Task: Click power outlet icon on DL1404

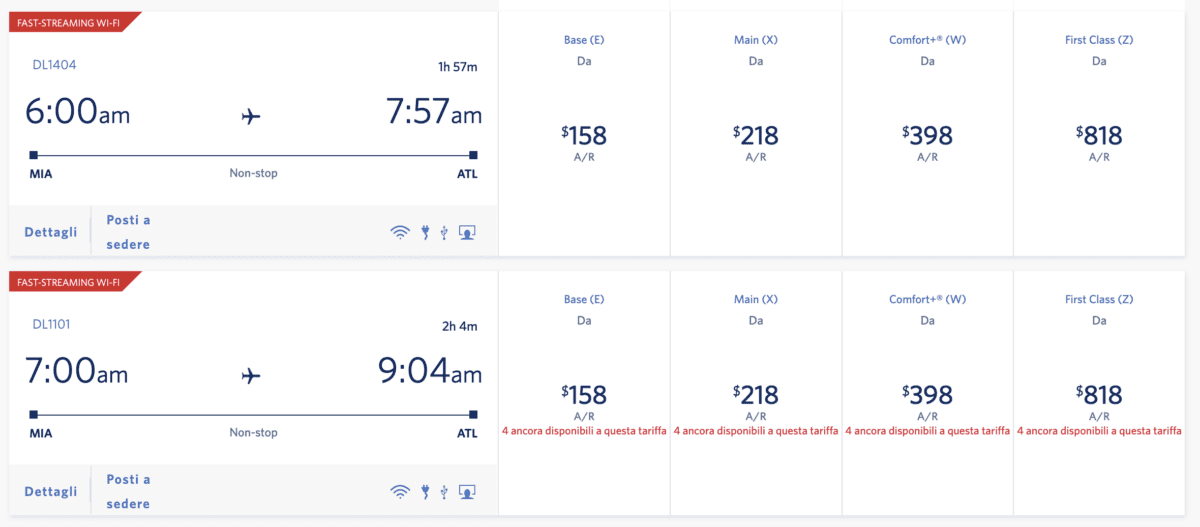Action: tap(425, 232)
